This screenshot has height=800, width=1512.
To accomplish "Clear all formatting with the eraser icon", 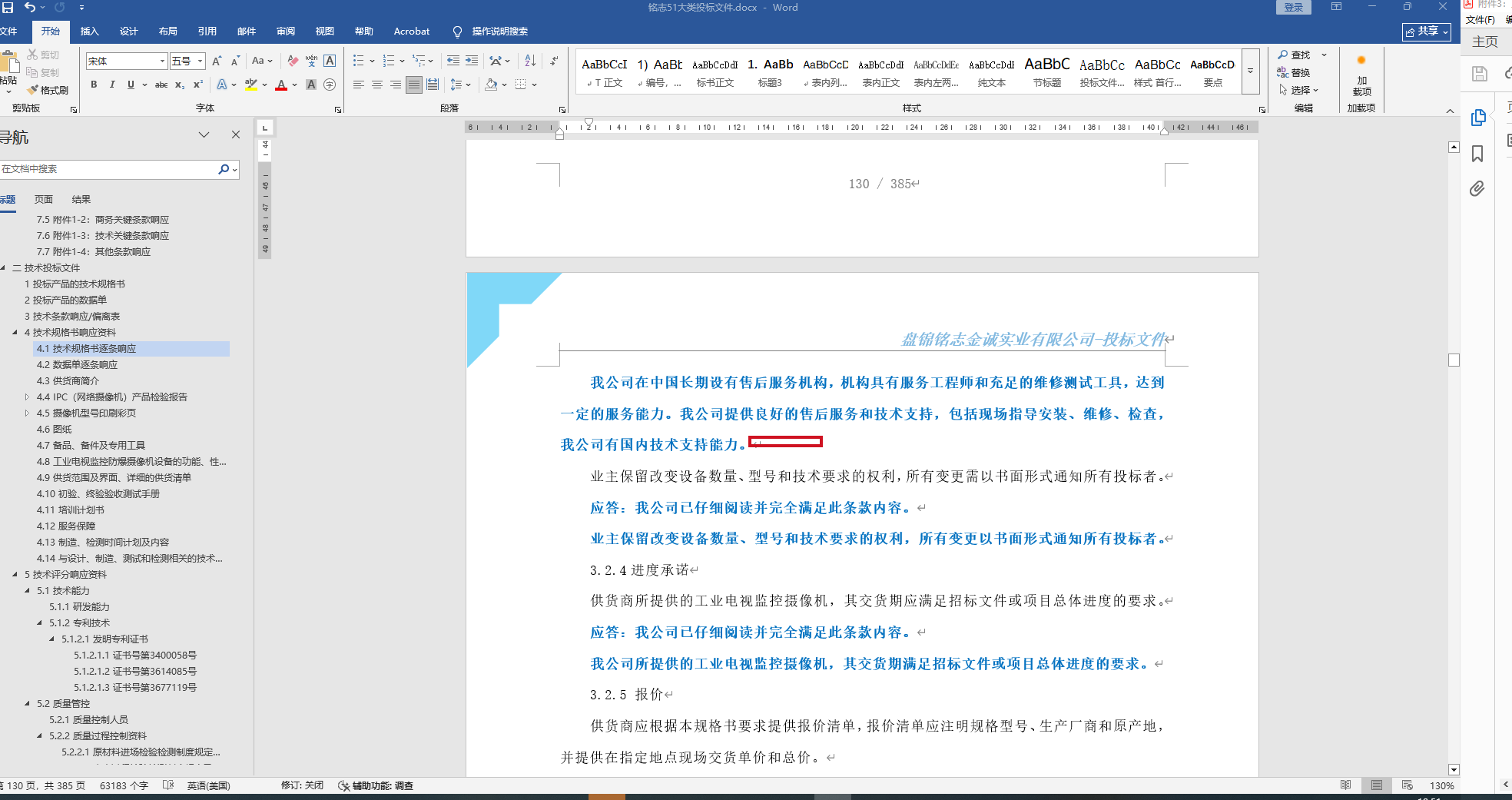I will tap(293, 61).
